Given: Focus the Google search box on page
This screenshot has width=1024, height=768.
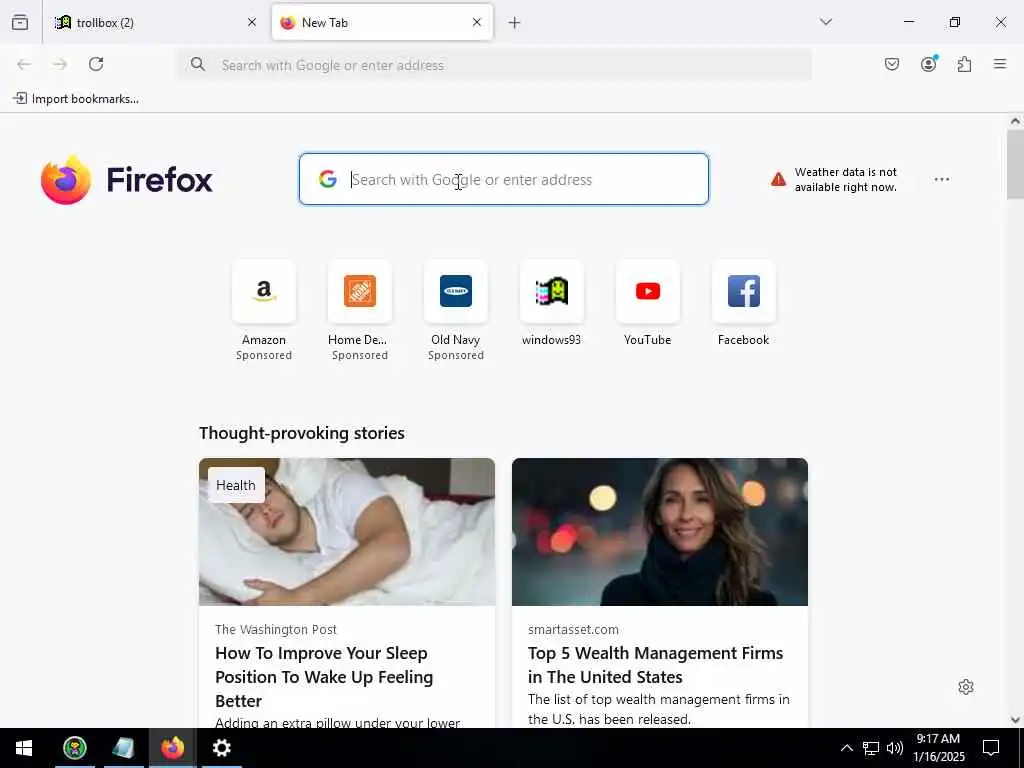Looking at the screenshot, I should click(504, 179).
